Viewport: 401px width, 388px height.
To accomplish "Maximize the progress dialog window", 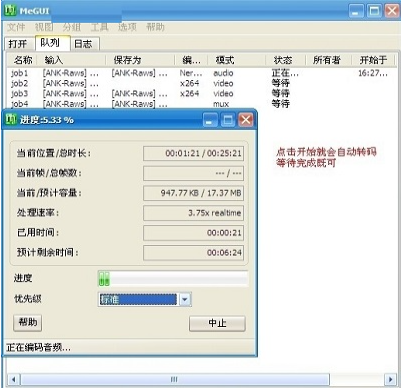I will [x=228, y=120].
